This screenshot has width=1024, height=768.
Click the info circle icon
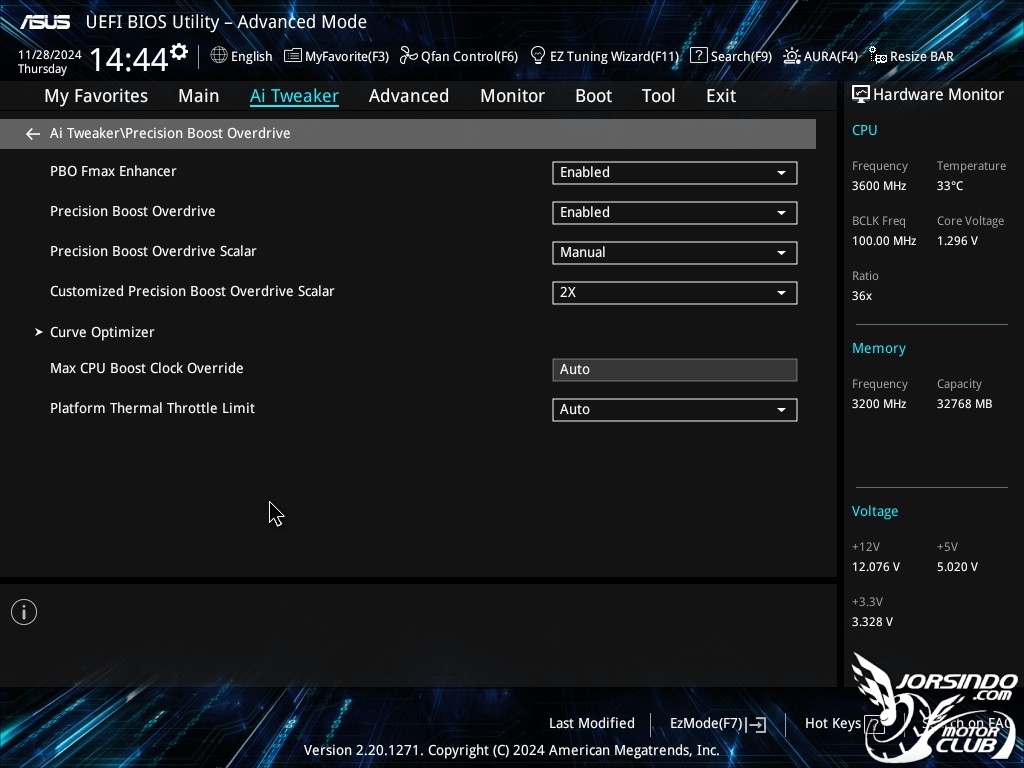click(24, 612)
